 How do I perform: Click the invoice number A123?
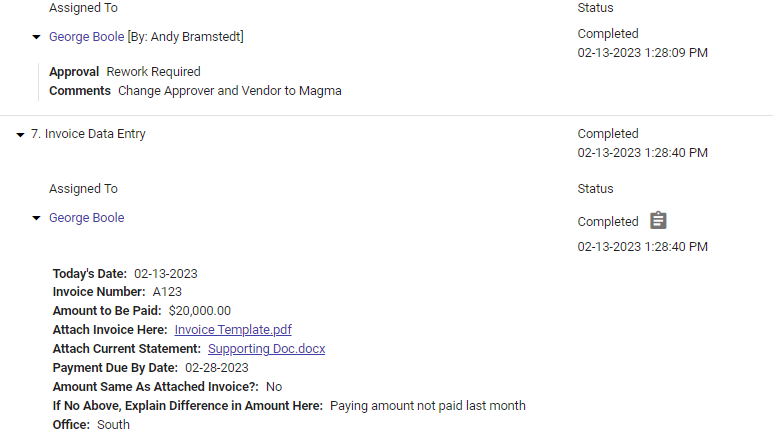click(x=167, y=292)
